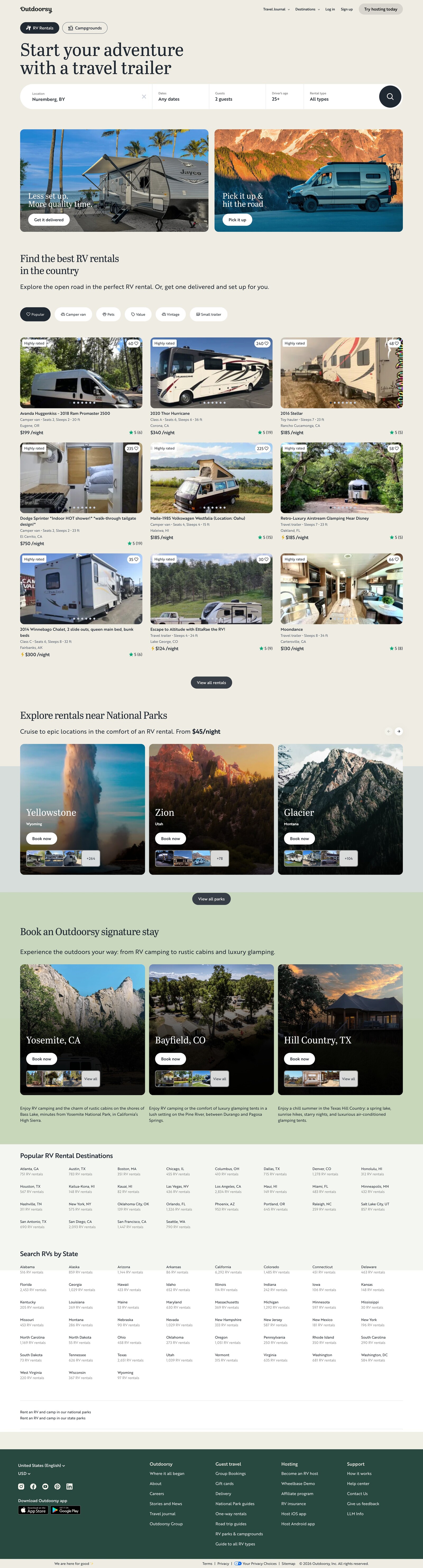The height and width of the screenshot is (1568, 423).
Task: Save the 1985 Volkswagen Westfalia listing
Action: (x=262, y=449)
